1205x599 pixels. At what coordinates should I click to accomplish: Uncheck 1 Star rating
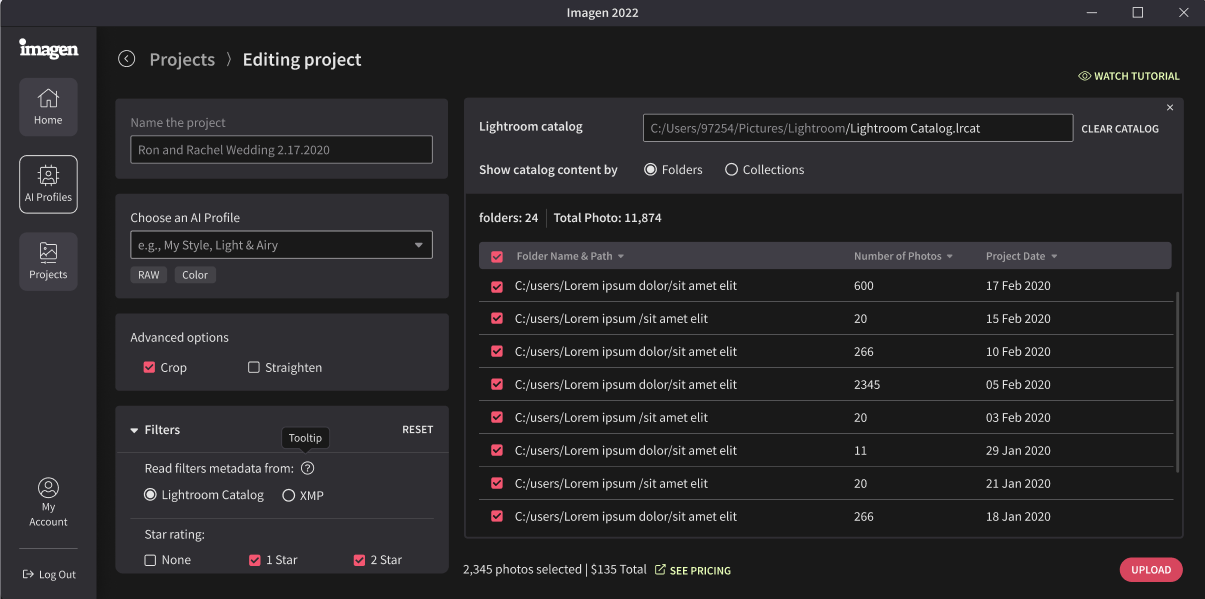255,560
